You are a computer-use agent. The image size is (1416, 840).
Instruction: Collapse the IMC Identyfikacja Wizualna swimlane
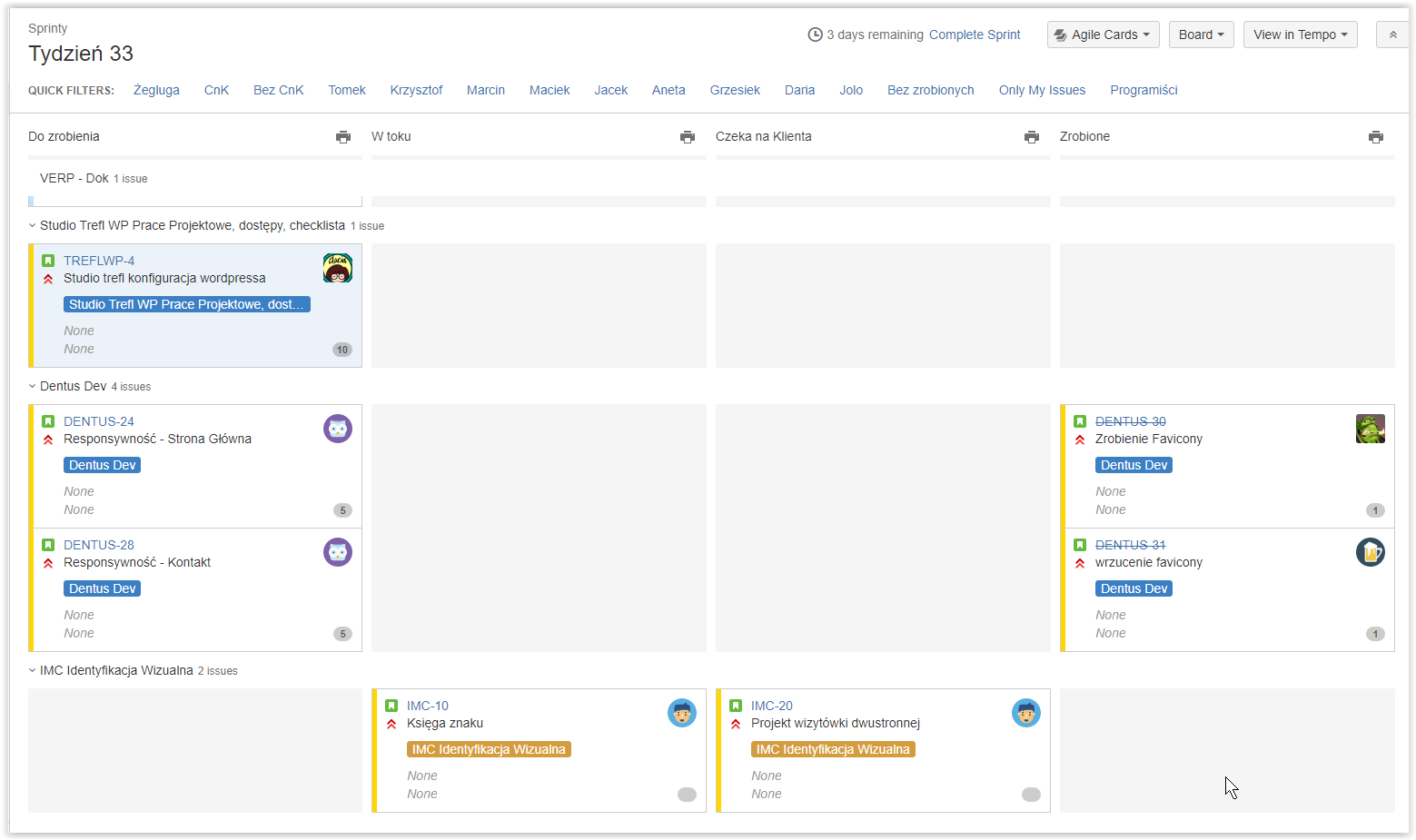(33, 670)
